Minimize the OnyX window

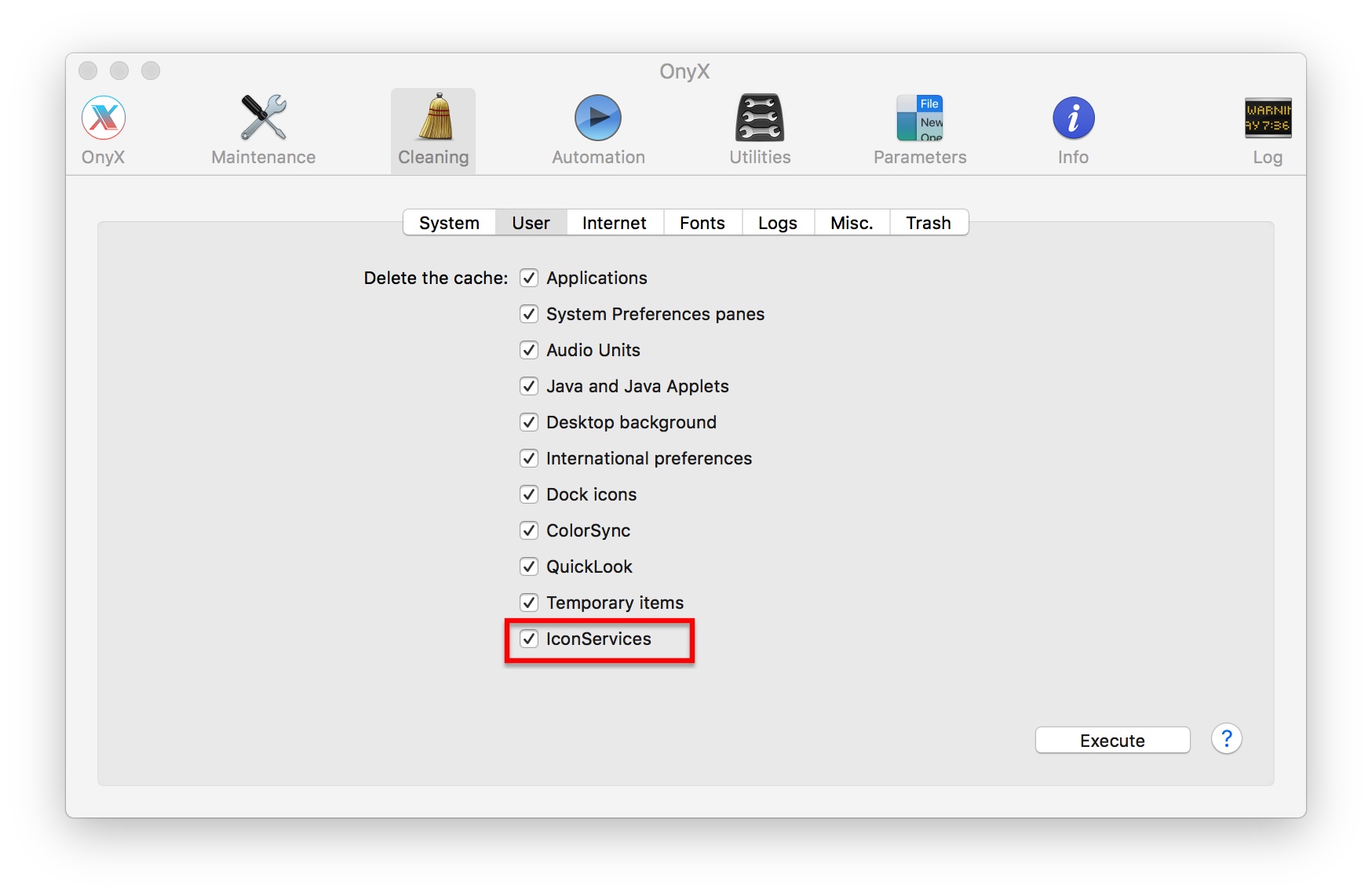(119, 71)
